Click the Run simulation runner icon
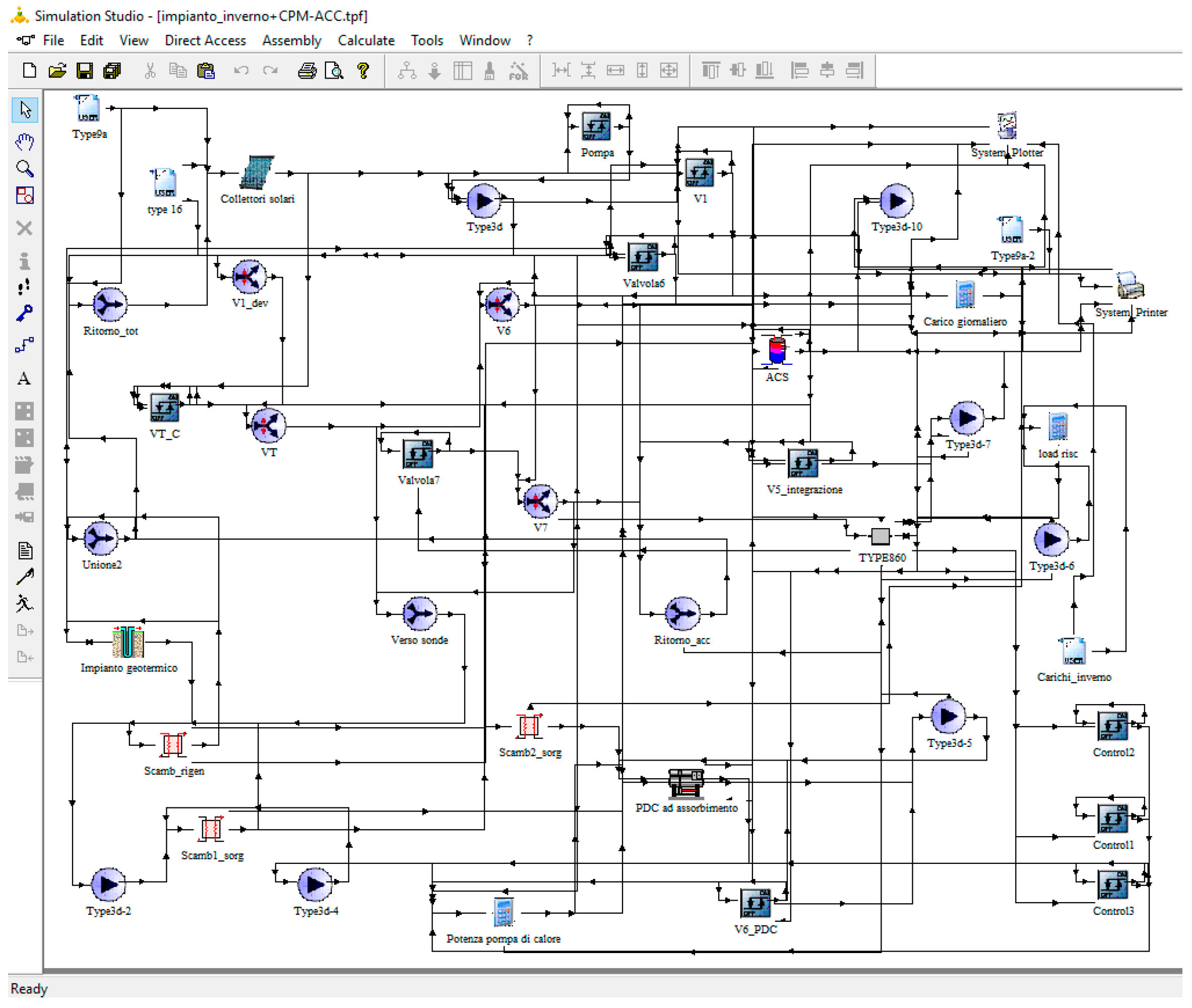This screenshot has width=1192, height=1008. tap(25, 603)
